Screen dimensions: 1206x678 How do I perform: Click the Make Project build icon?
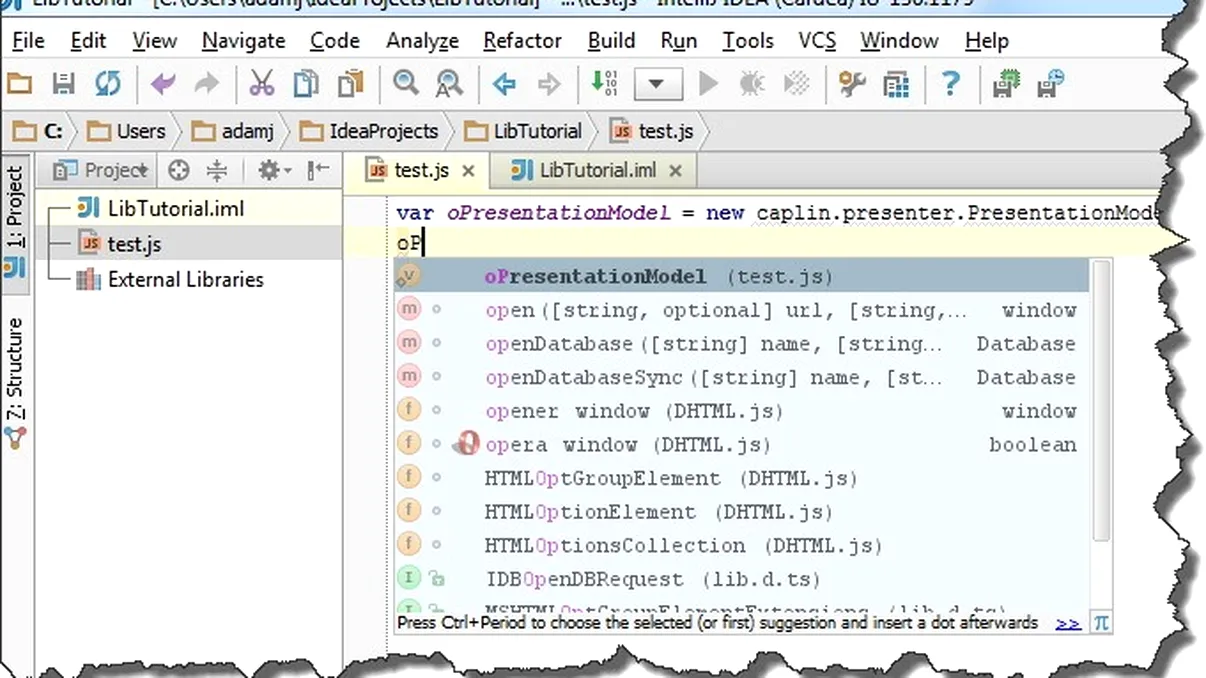tap(604, 84)
